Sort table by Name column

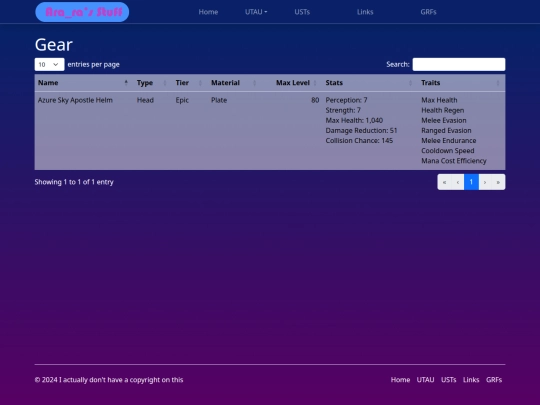pos(84,83)
